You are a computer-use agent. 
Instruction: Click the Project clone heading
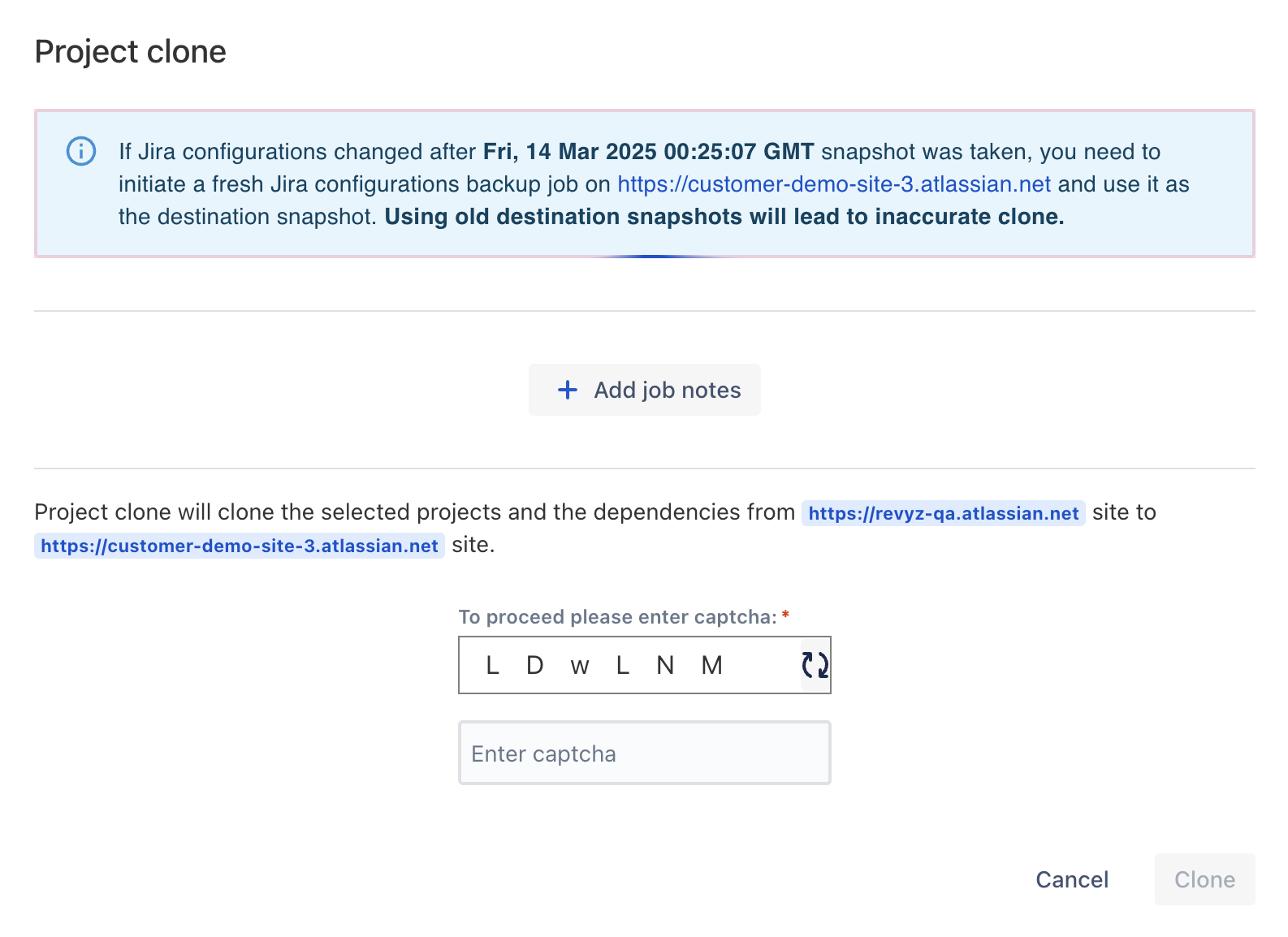click(131, 52)
